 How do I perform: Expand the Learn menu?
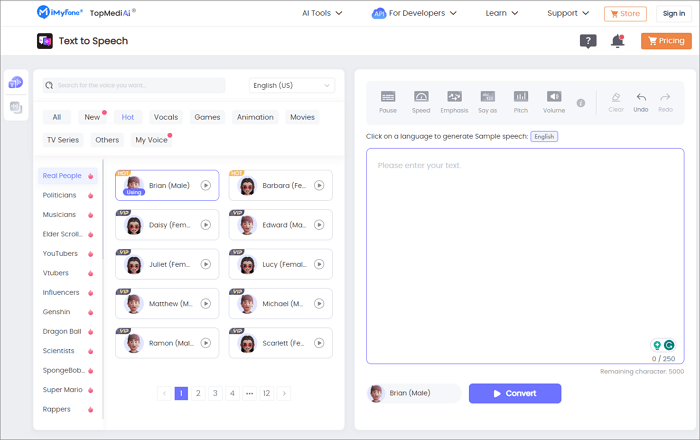tap(502, 13)
